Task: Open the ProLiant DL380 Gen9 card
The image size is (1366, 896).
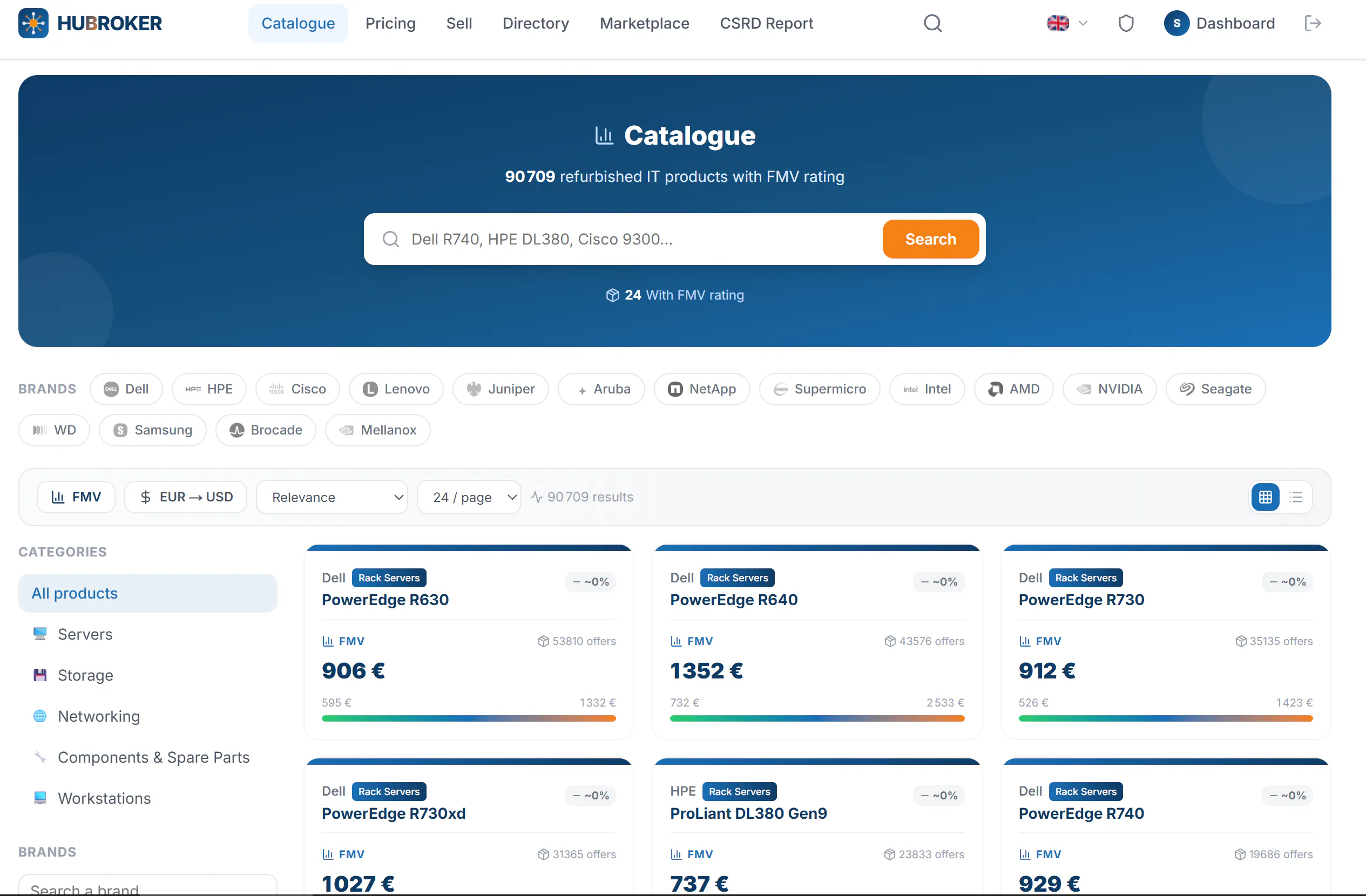Action: (817, 827)
